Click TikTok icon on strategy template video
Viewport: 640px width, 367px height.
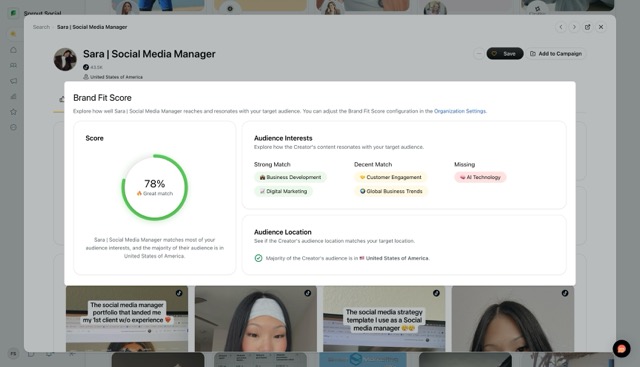(436, 293)
